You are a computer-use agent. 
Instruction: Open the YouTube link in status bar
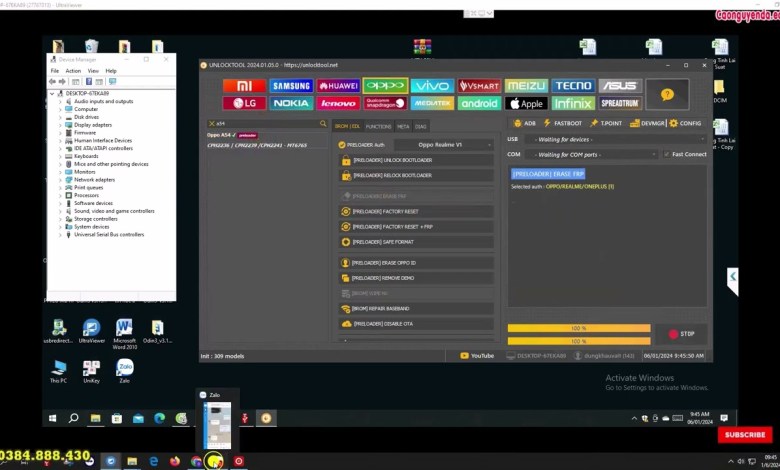(477, 356)
